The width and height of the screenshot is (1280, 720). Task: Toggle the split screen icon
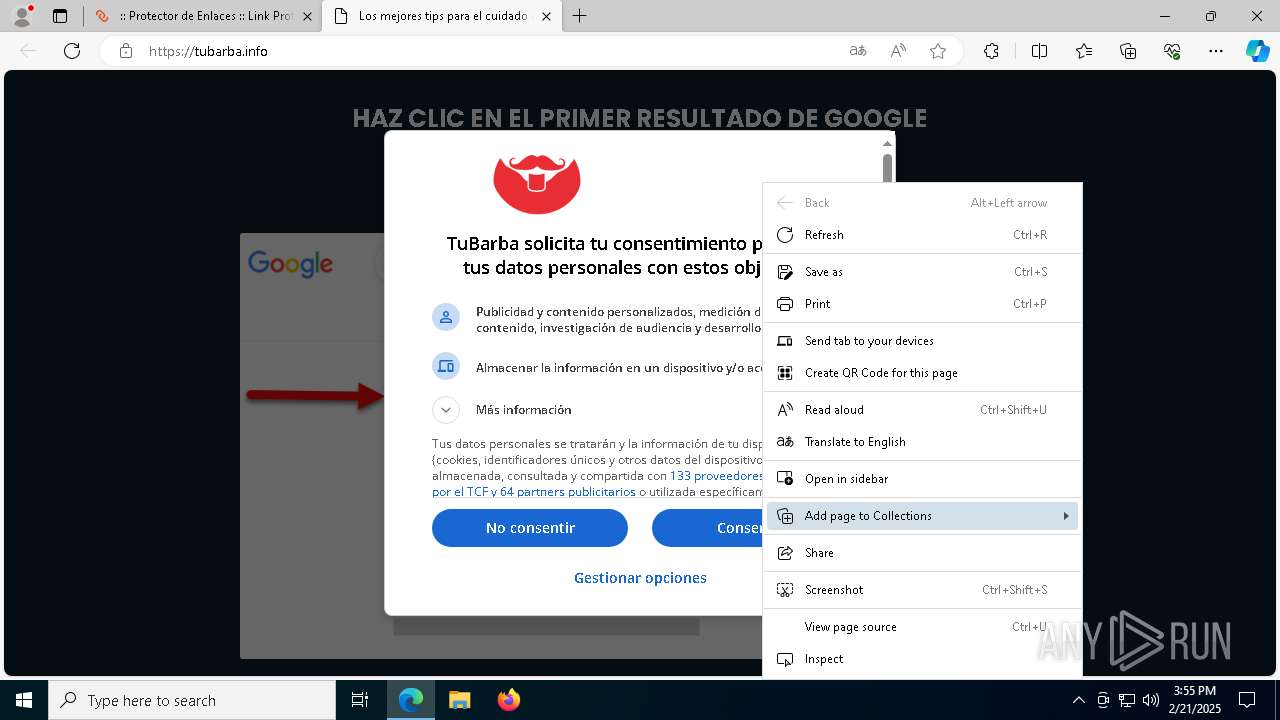click(x=1039, y=51)
